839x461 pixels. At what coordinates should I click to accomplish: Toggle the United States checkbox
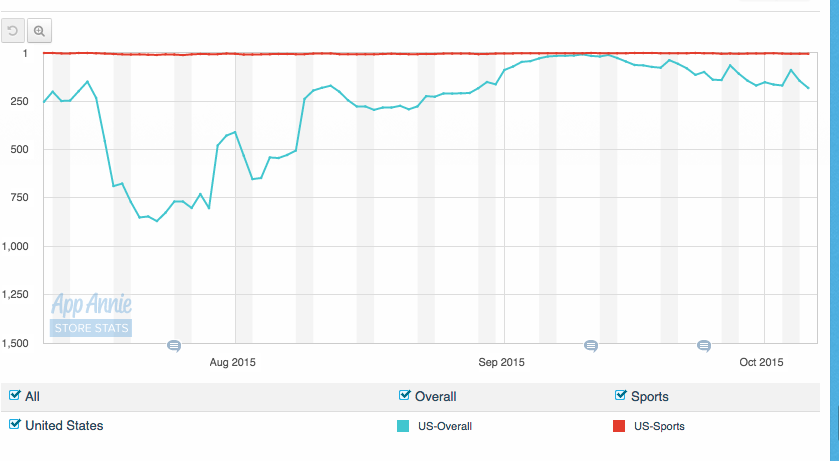15,425
